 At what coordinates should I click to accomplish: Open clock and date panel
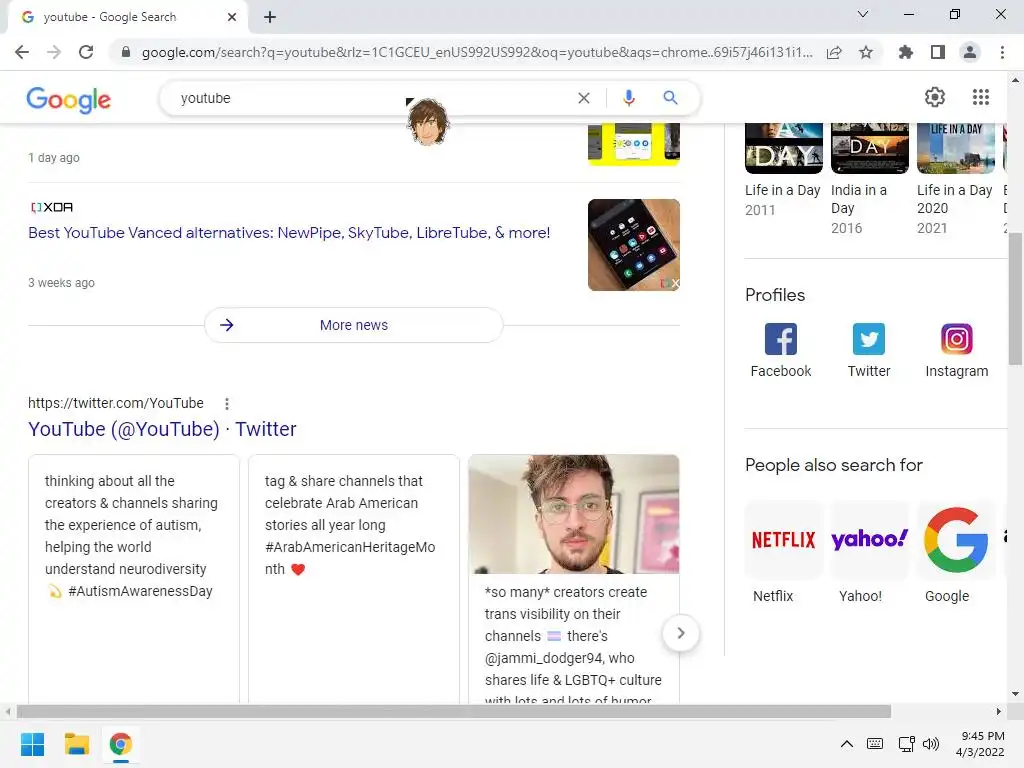[980, 744]
